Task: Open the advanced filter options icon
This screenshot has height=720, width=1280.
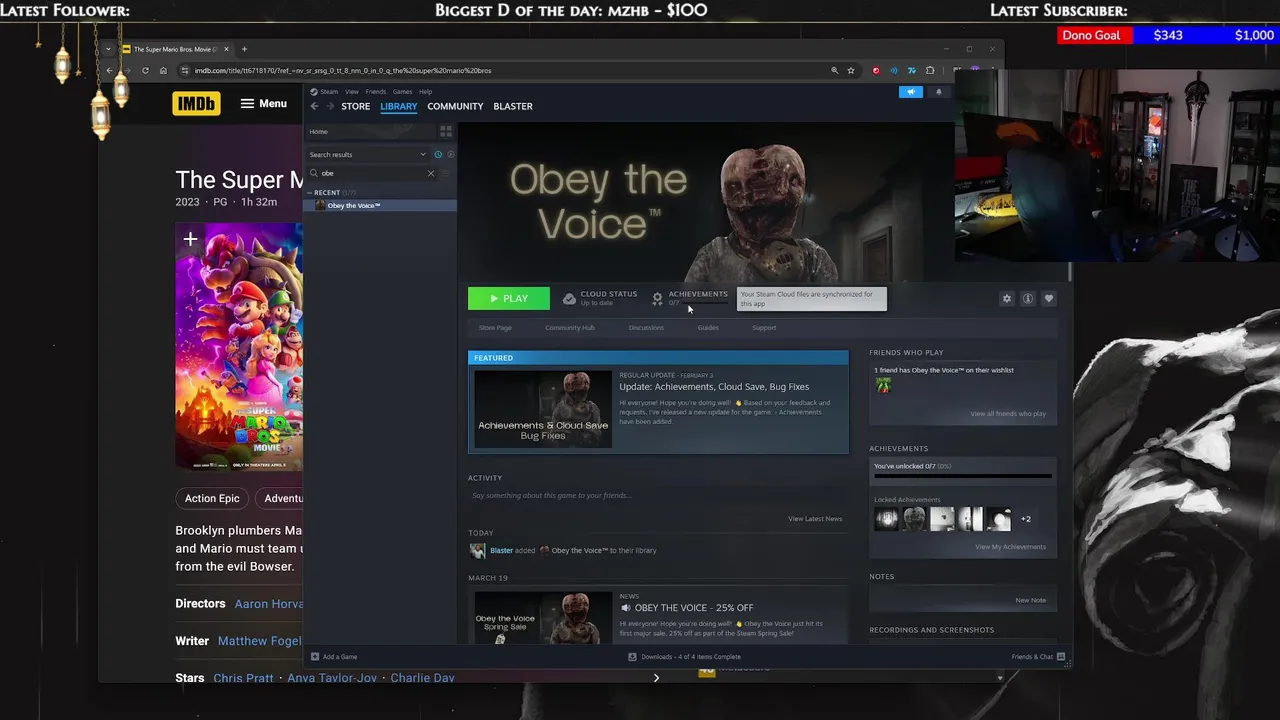Action: pyautogui.click(x=446, y=173)
